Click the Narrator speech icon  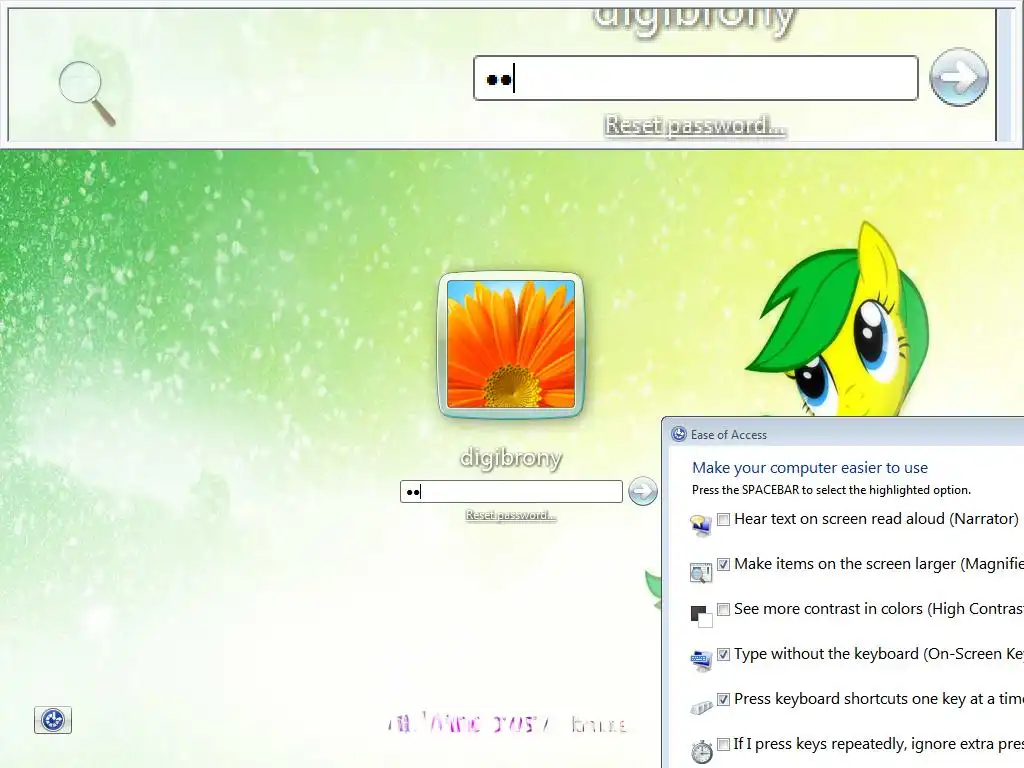point(701,525)
